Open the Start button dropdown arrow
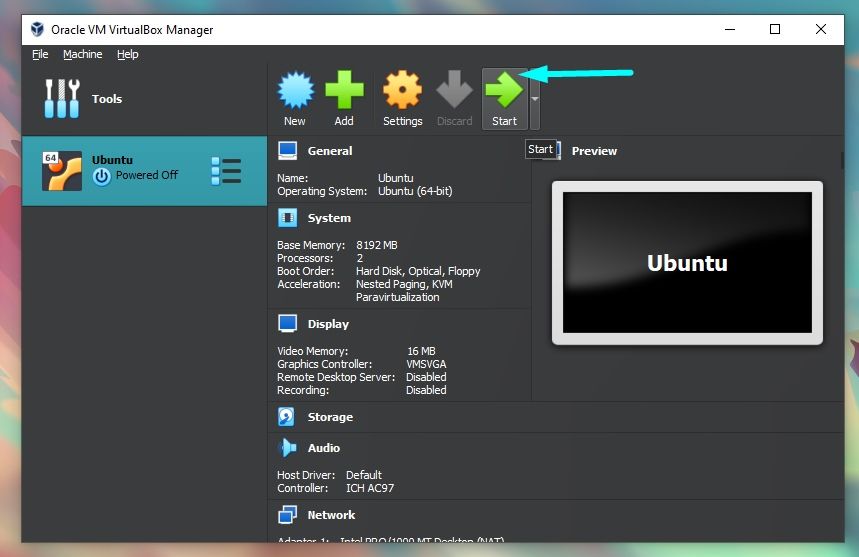The width and height of the screenshot is (859, 557). point(535,99)
